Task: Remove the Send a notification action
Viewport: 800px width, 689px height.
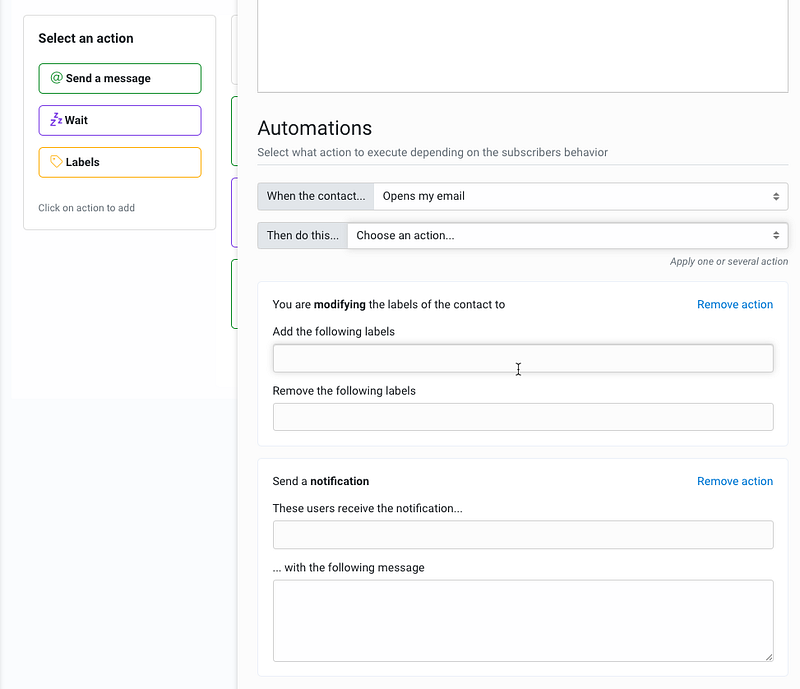Action: point(735,481)
